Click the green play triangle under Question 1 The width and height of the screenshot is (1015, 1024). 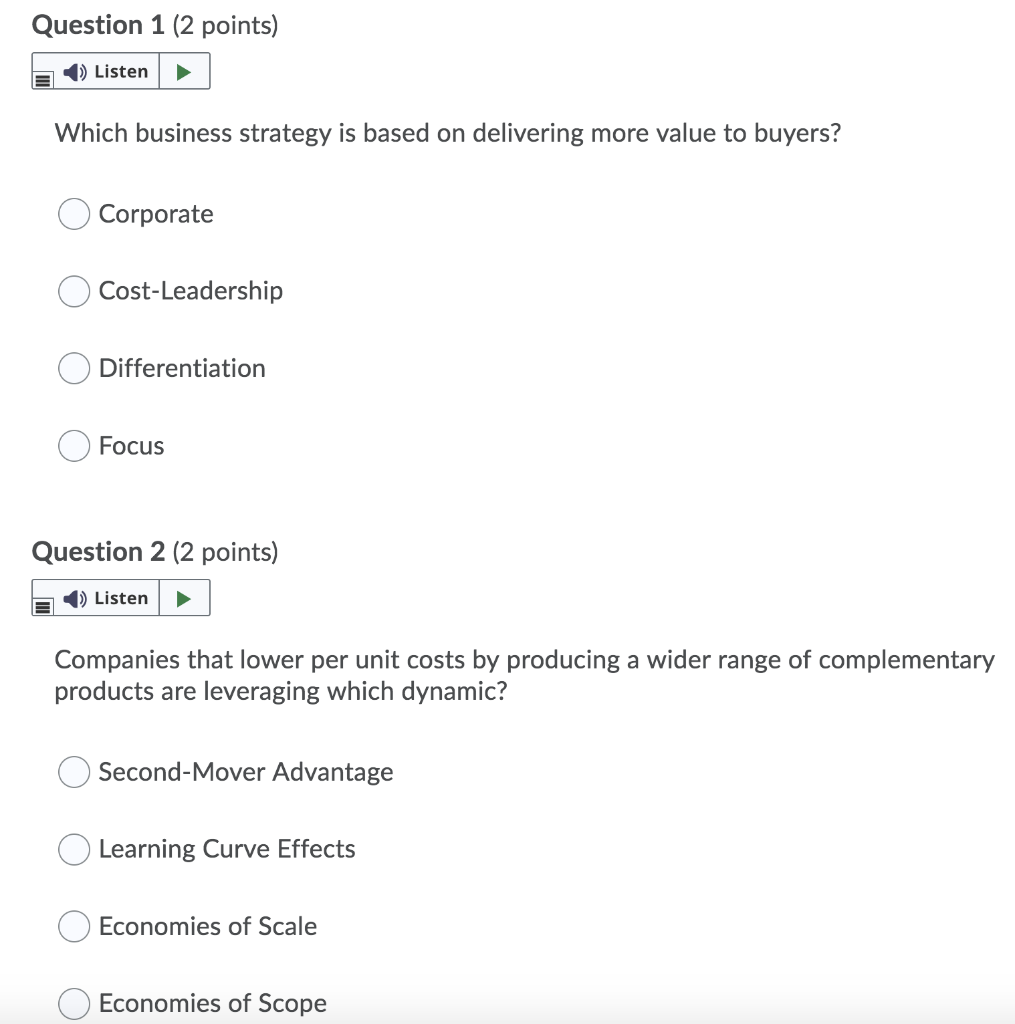tap(184, 70)
